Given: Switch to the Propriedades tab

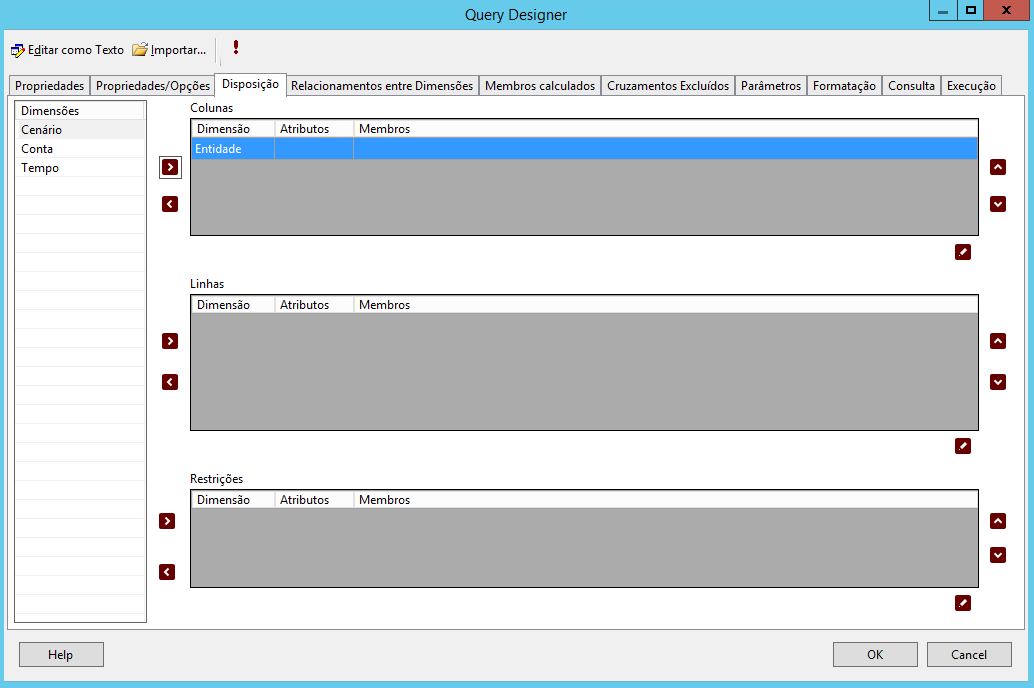Looking at the screenshot, I should (x=49, y=86).
